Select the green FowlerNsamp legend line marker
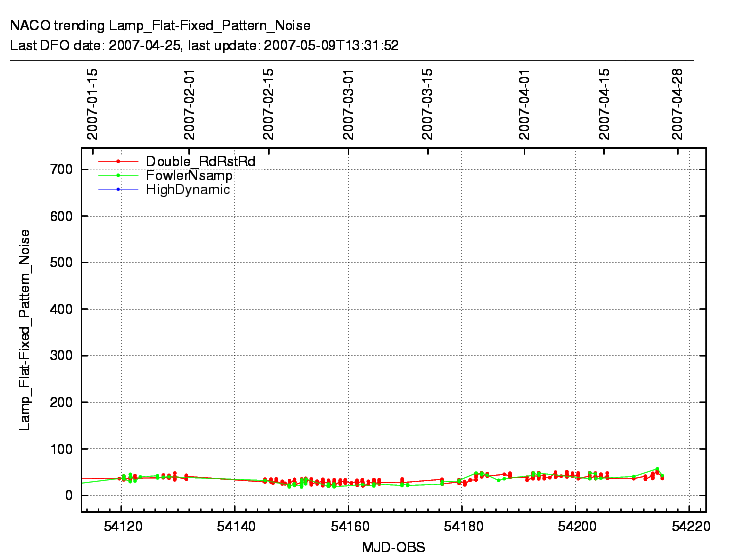 pyautogui.click(x=118, y=175)
